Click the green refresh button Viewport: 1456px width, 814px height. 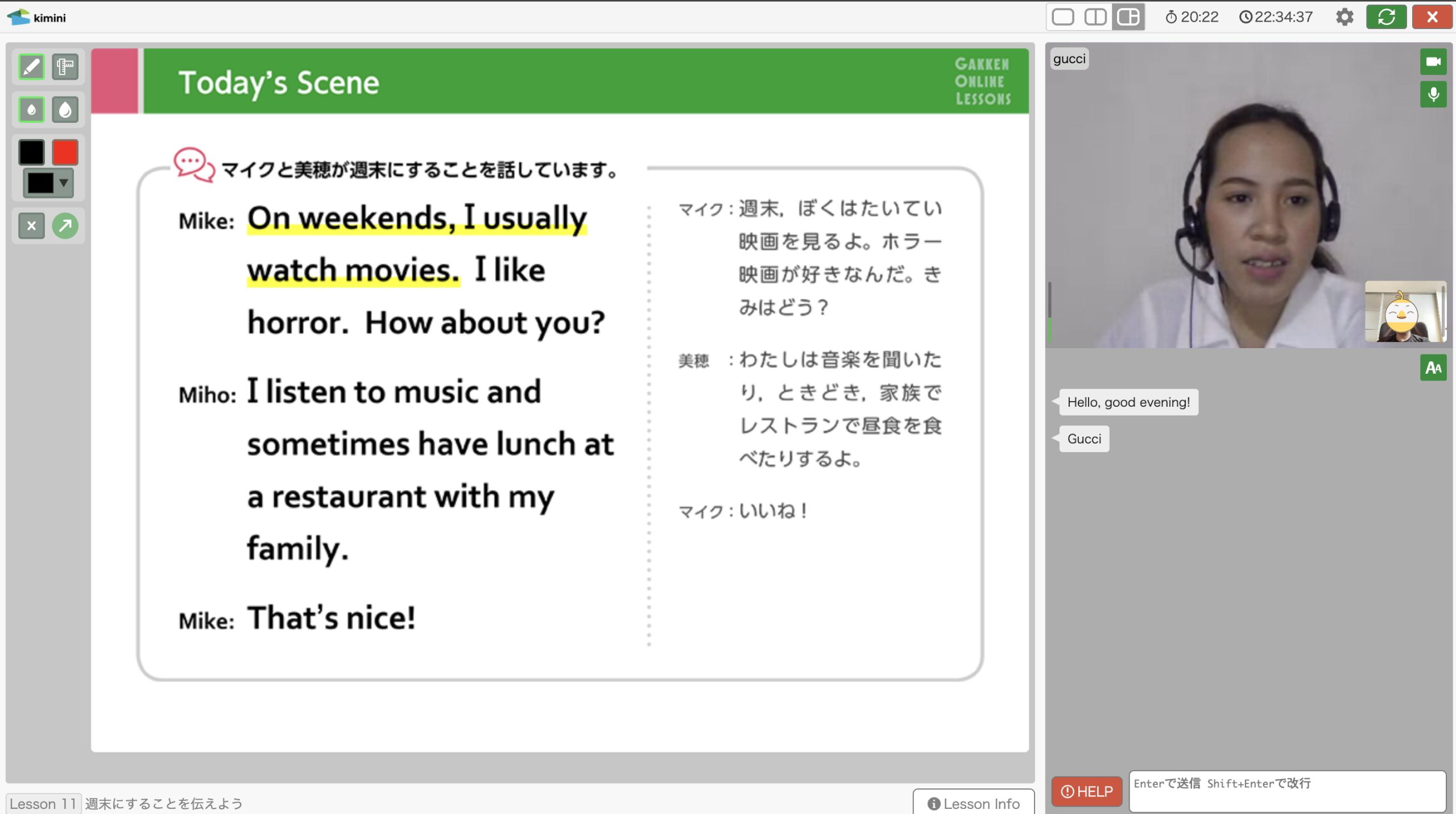[1386, 17]
